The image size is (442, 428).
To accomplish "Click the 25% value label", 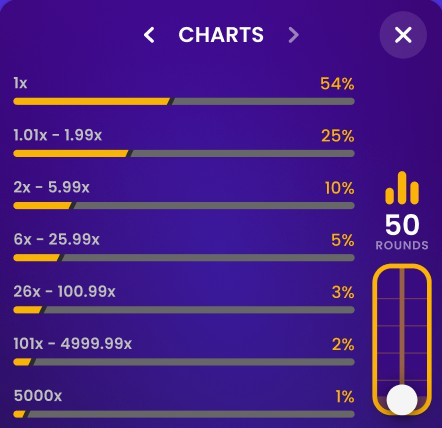I will tap(337, 136).
